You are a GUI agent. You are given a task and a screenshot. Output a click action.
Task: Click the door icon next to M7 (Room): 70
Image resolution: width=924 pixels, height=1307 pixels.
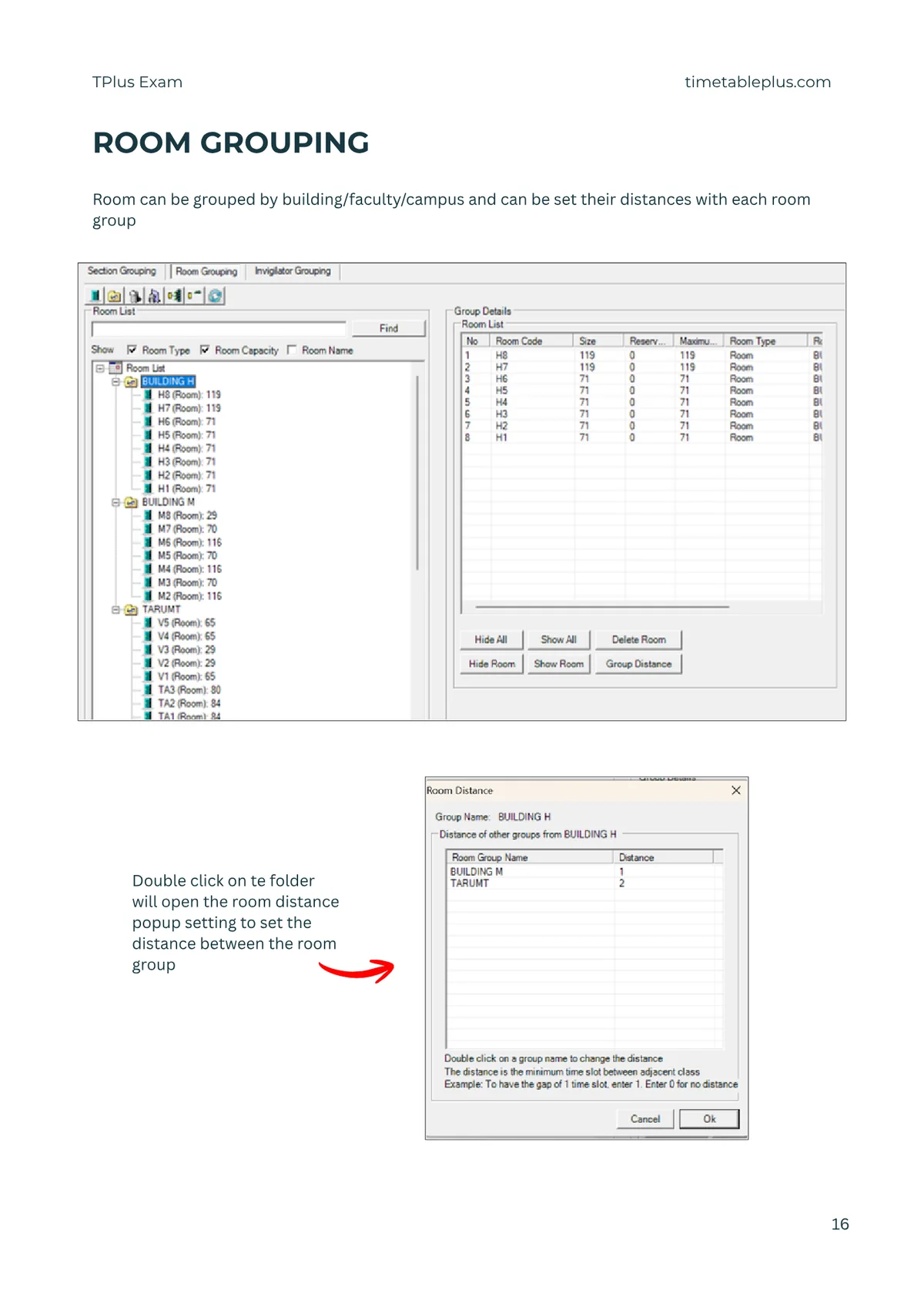[148, 529]
